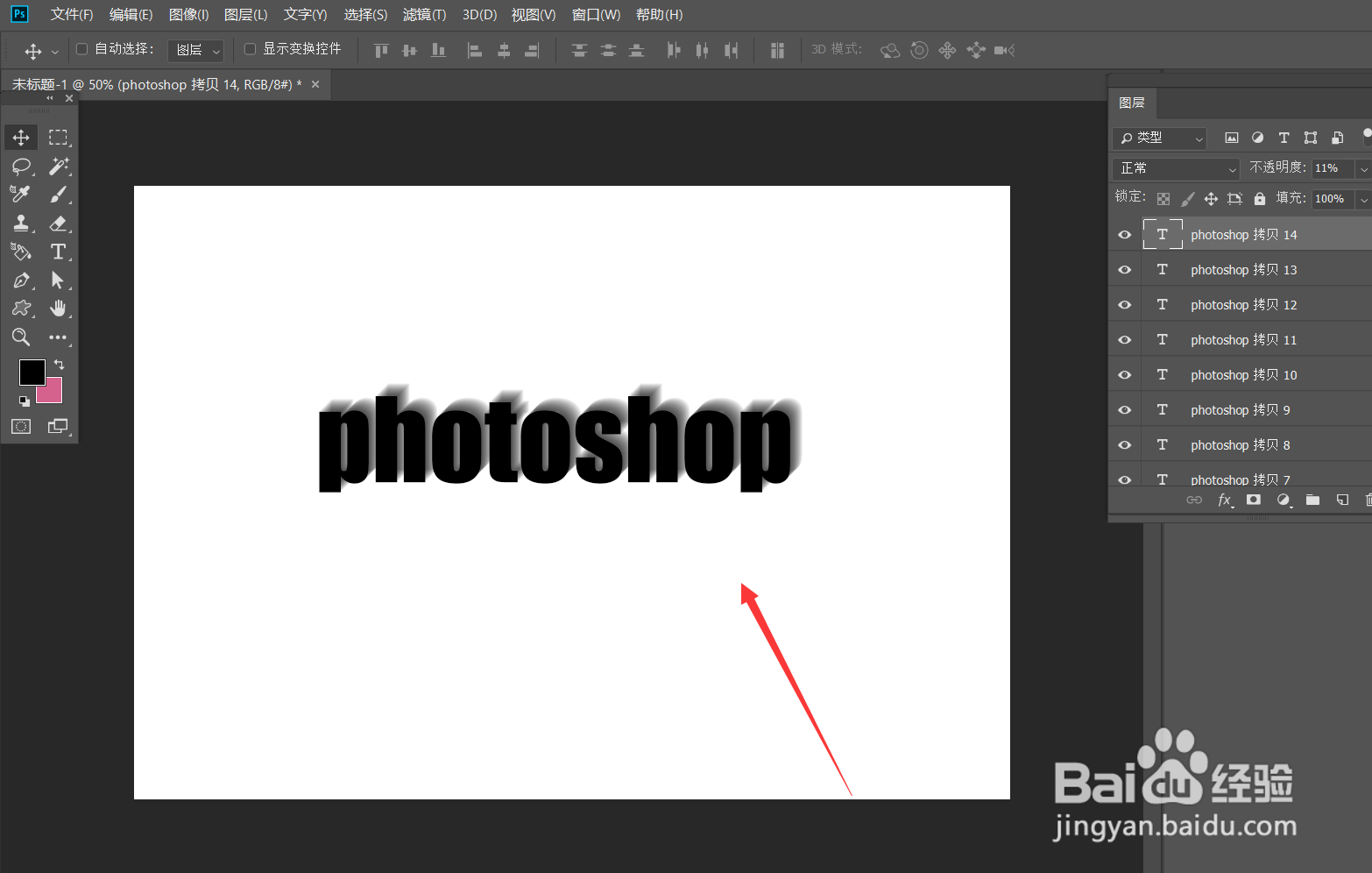Hide the photoshop 拷贝 8 layer
Screen dimensions: 1372x873
[1125, 445]
